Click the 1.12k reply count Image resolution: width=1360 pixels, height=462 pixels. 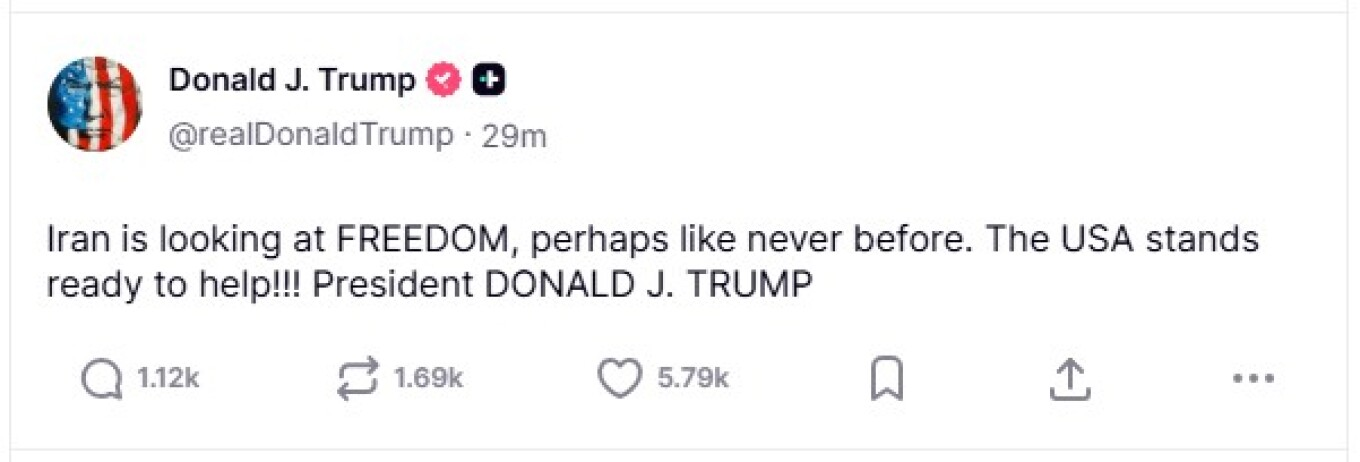coord(168,379)
